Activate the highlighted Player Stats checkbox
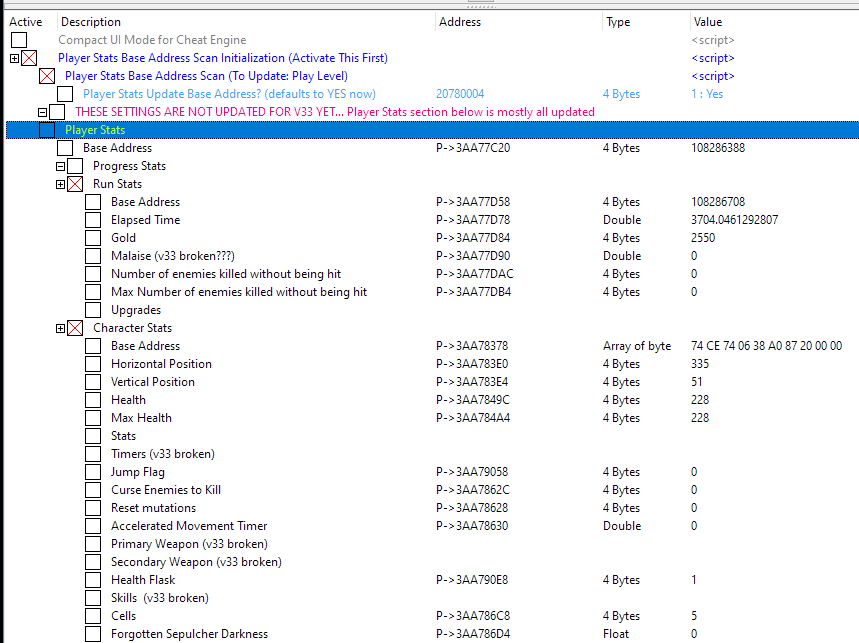 coord(47,130)
